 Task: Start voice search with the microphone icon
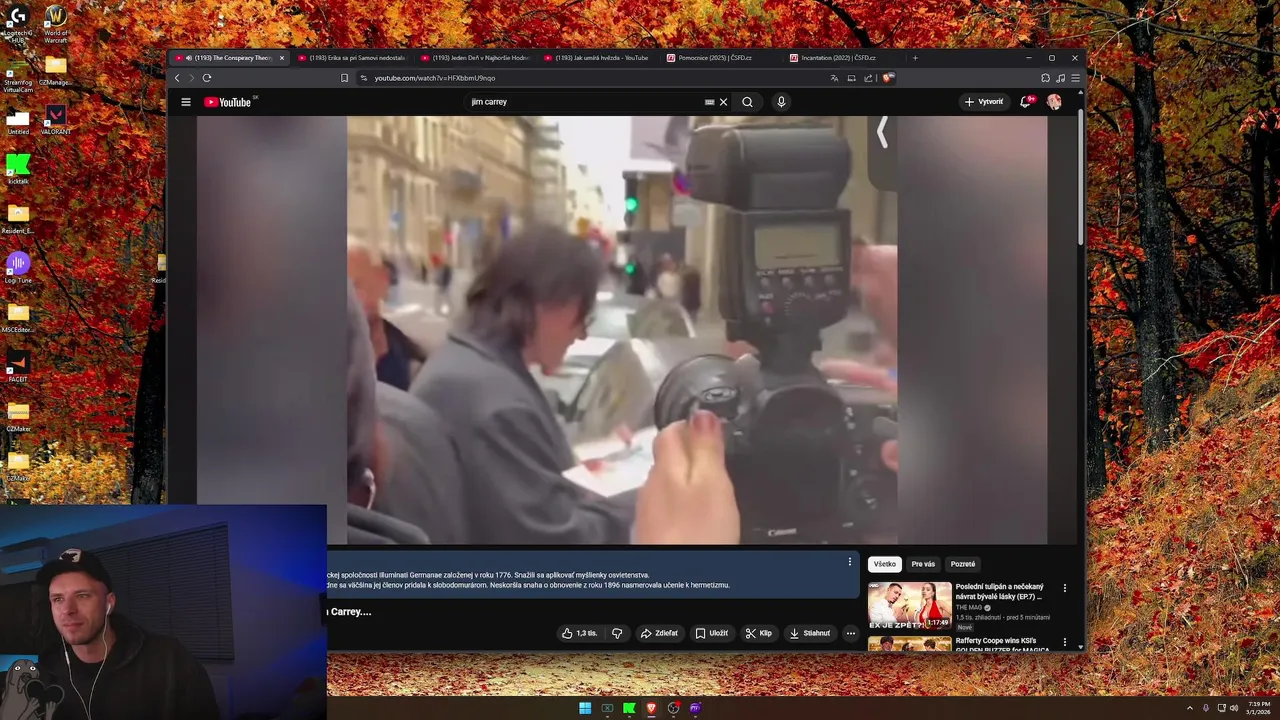point(781,102)
